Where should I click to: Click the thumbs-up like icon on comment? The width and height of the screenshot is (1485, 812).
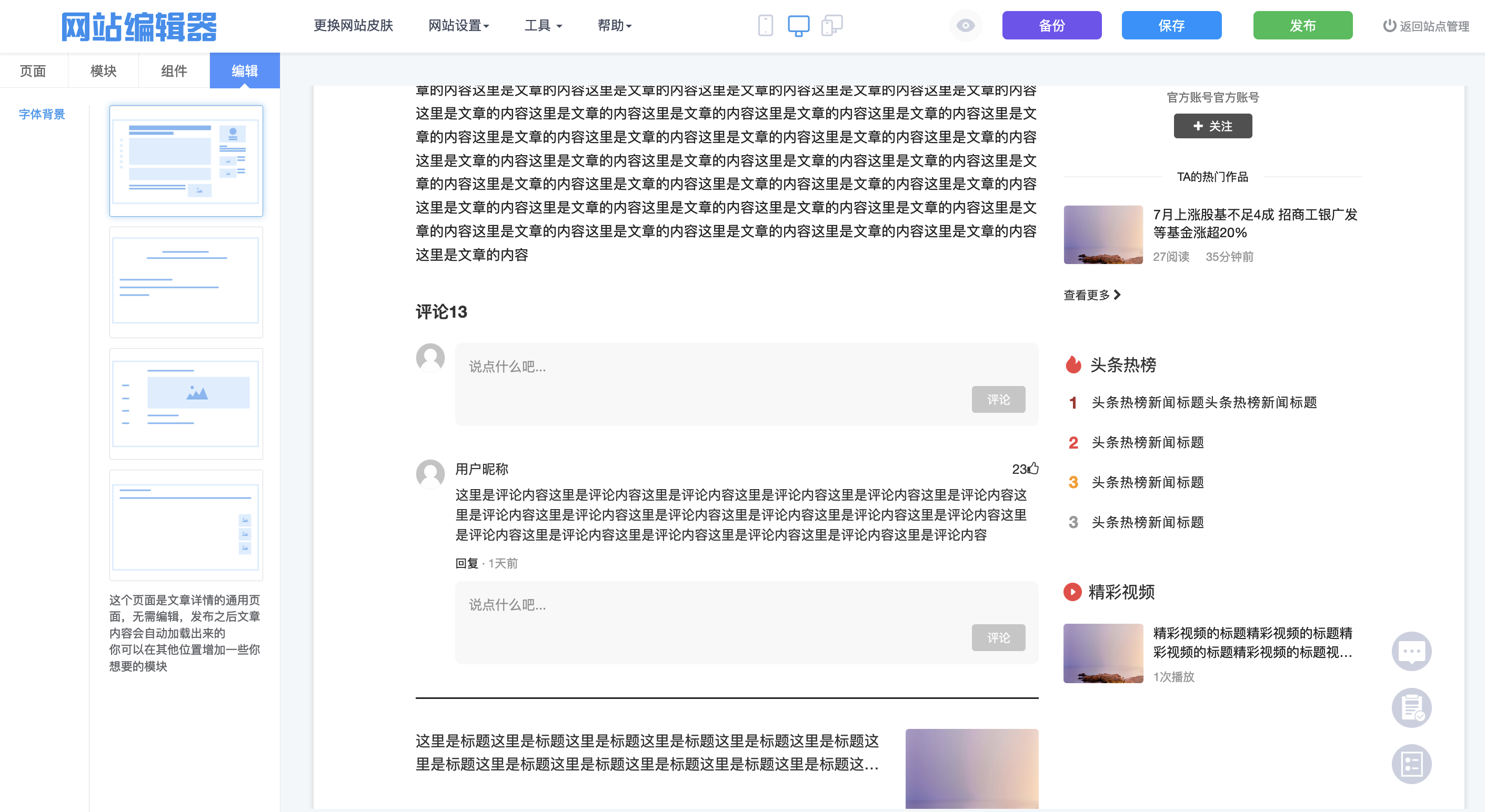pyautogui.click(x=1033, y=468)
